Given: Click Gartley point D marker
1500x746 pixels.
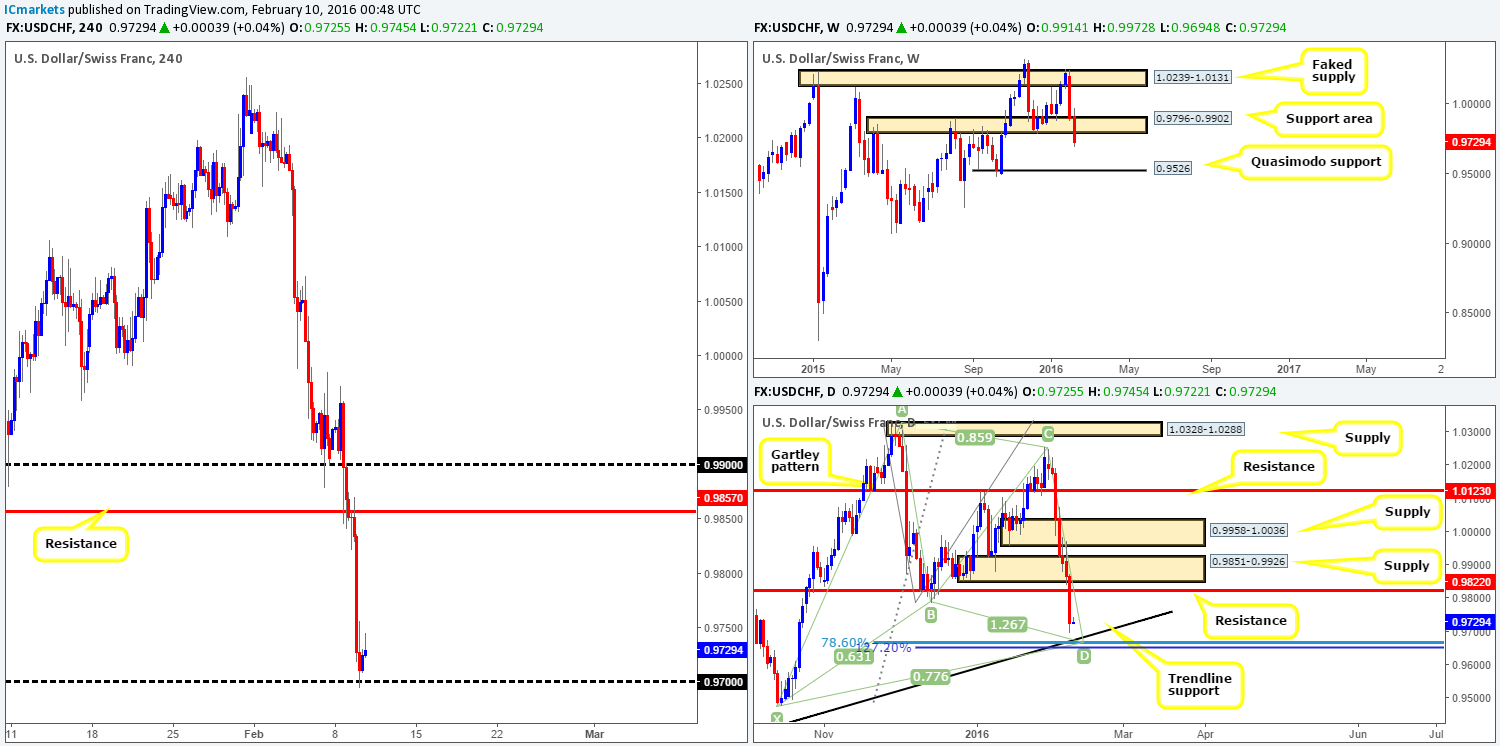Looking at the screenshot, I should click(1085, 654).
